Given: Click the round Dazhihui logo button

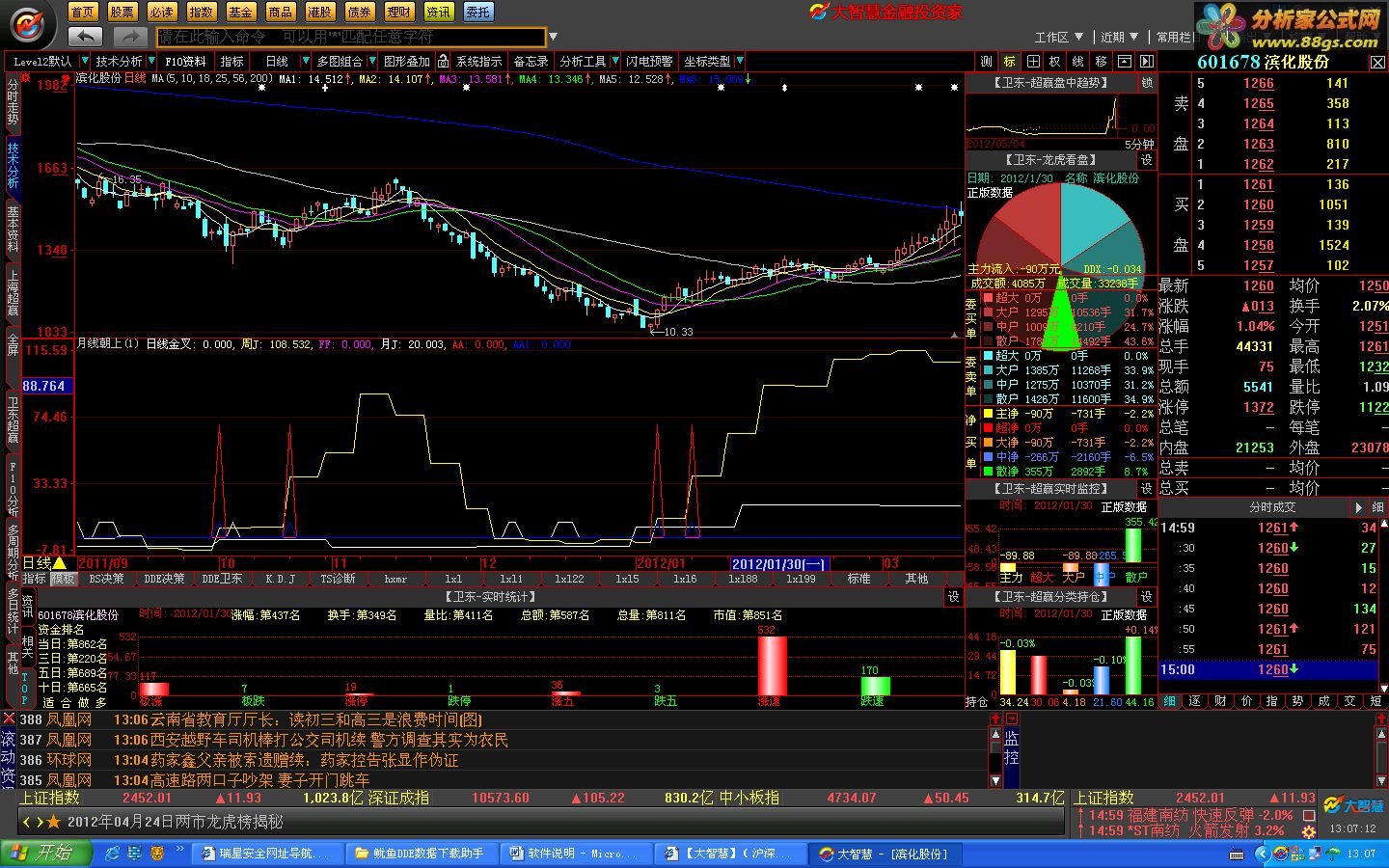Looking at the screenshot, I should (x=30, y=22).
